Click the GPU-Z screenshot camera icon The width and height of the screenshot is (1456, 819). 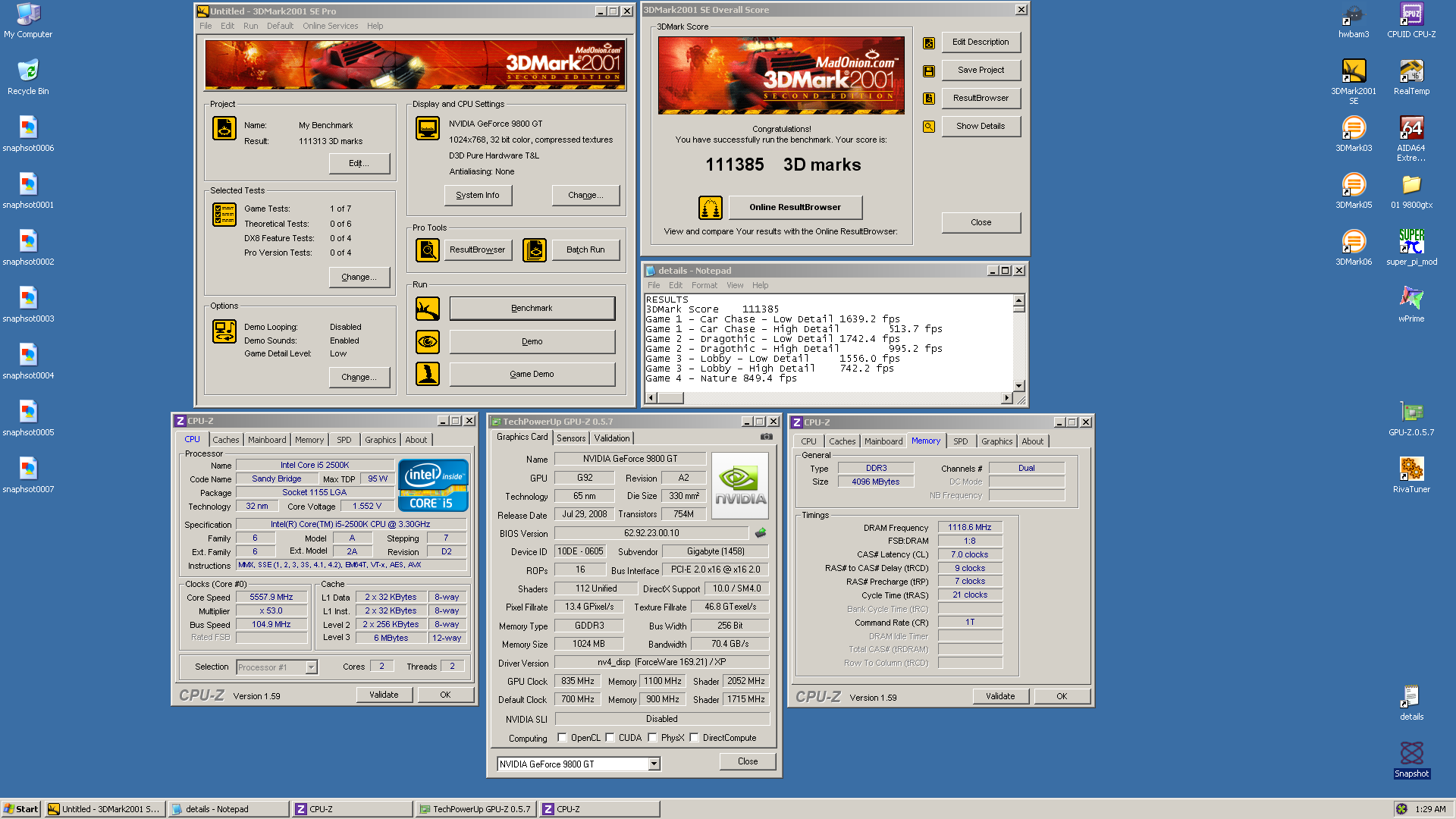(x=767, y=437)
